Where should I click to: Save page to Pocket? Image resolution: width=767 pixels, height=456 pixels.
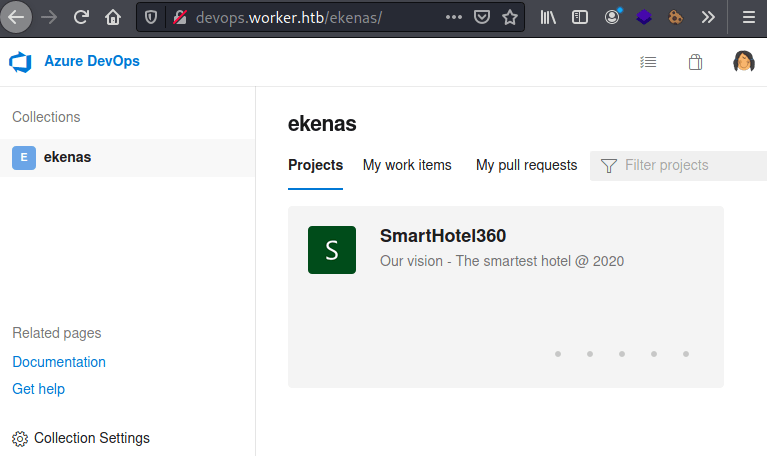pos(482,18)
